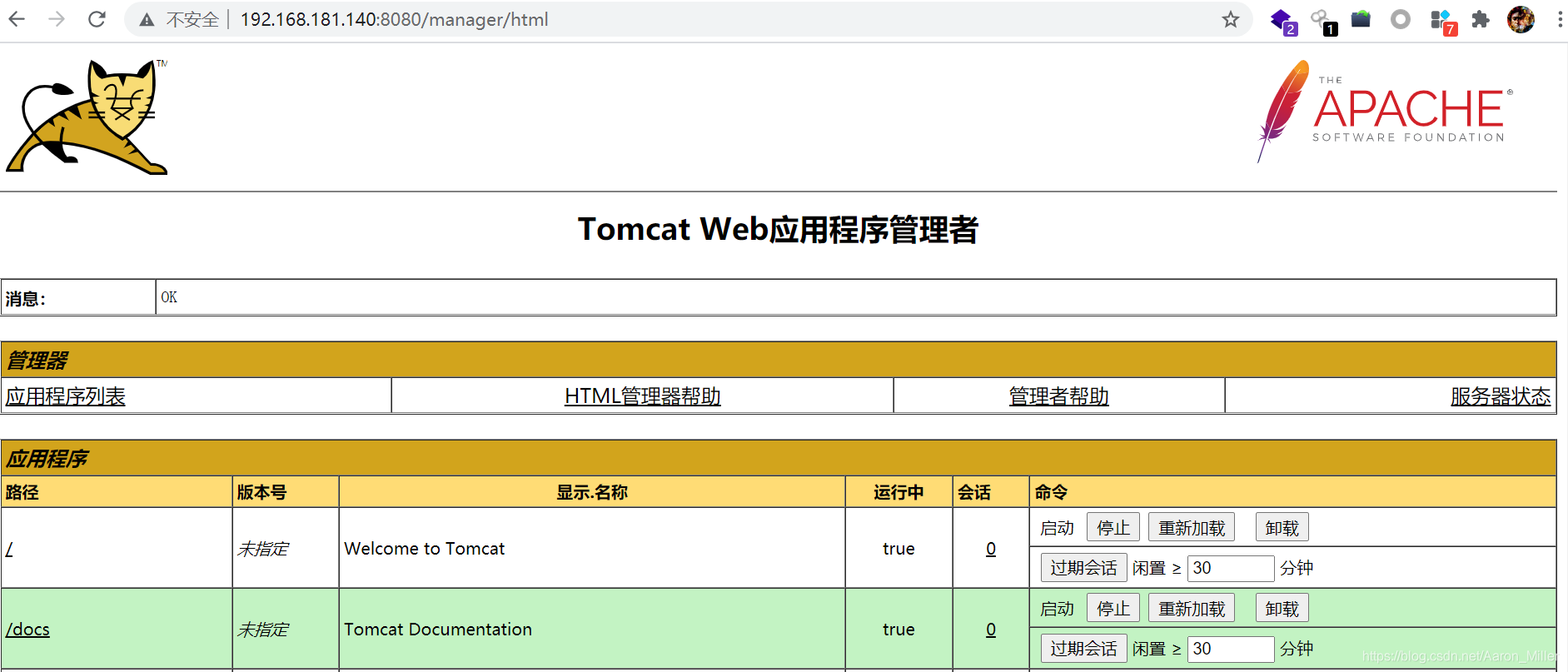Image resolution: width=1568 pixels, height=672 pixels.
Task: Open the /docs application path link
Action: pos(27,630)
